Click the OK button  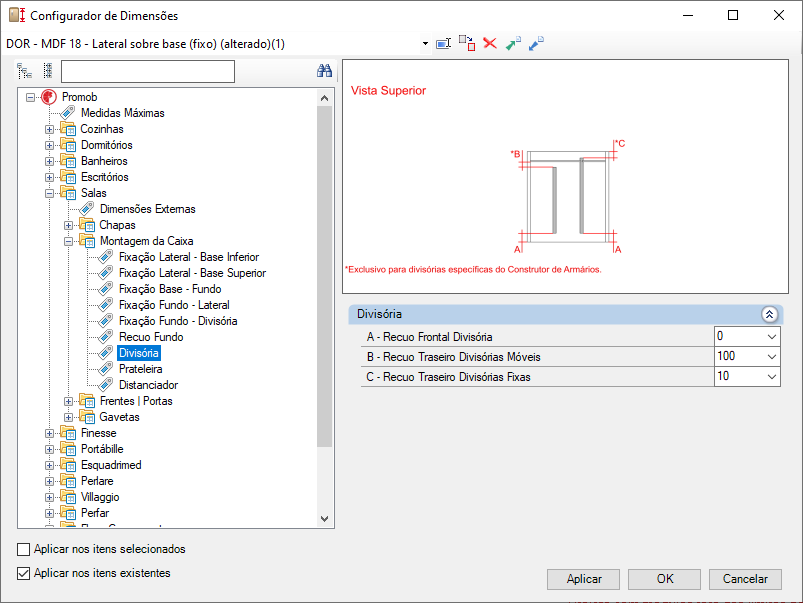(664, 579)
